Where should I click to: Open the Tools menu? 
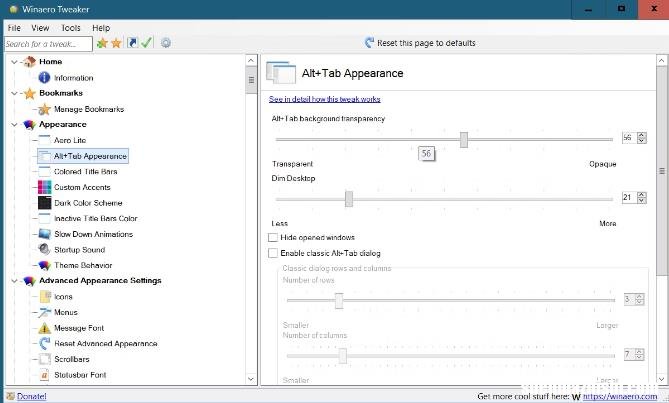pyautogui.click(x=70, y=28)
